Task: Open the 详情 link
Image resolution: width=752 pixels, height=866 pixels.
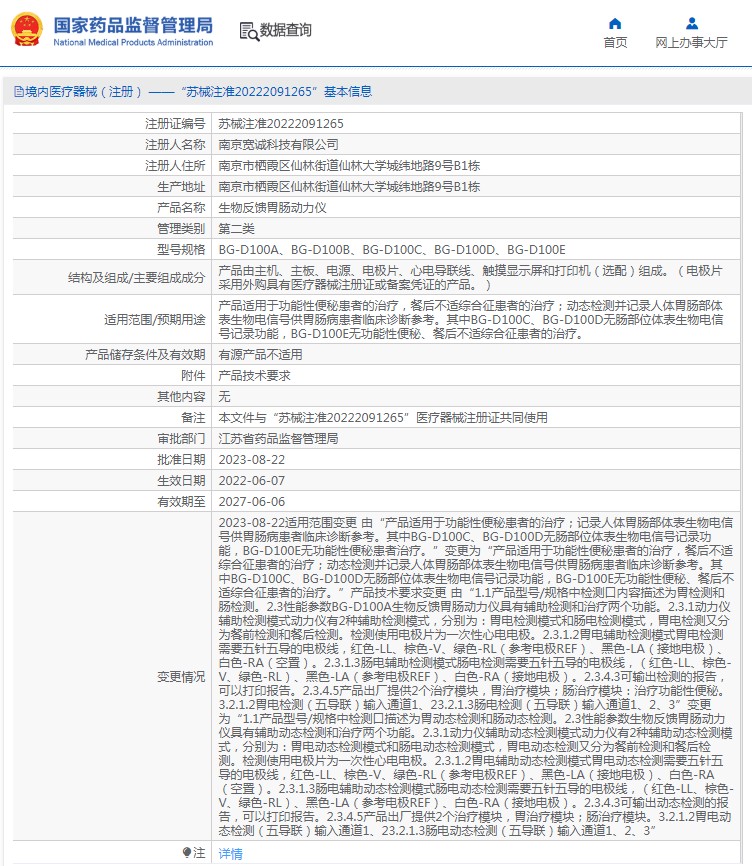Action: coord(230,853)
